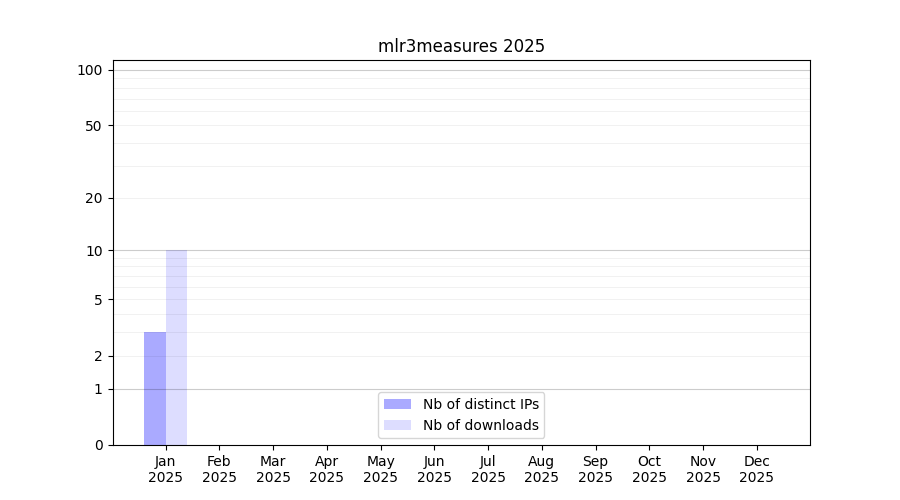Click the Feb 2025 x-axis label
This screenshot has height=500, width=900.
click(x=219, y=469)
